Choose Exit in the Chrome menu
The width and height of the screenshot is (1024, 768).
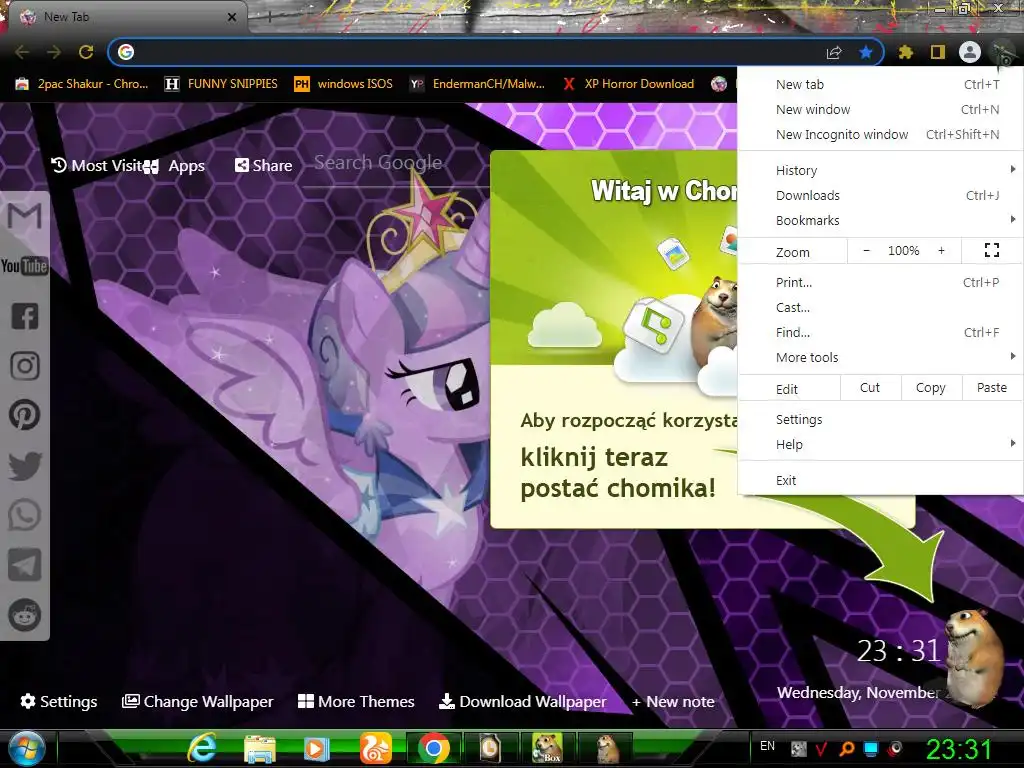point(880,480)
